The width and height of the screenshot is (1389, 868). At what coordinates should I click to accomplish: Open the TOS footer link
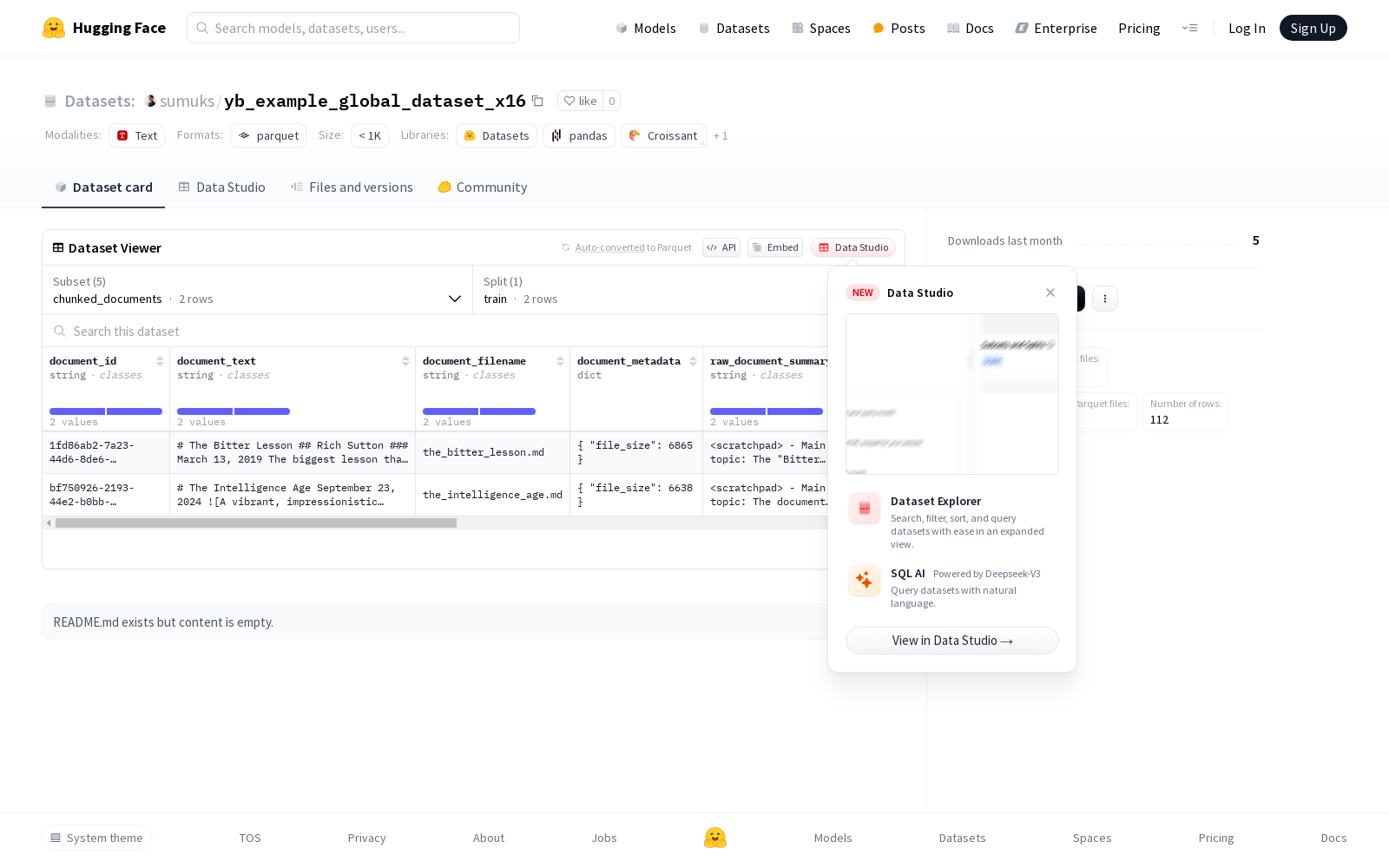coord(250,838)
